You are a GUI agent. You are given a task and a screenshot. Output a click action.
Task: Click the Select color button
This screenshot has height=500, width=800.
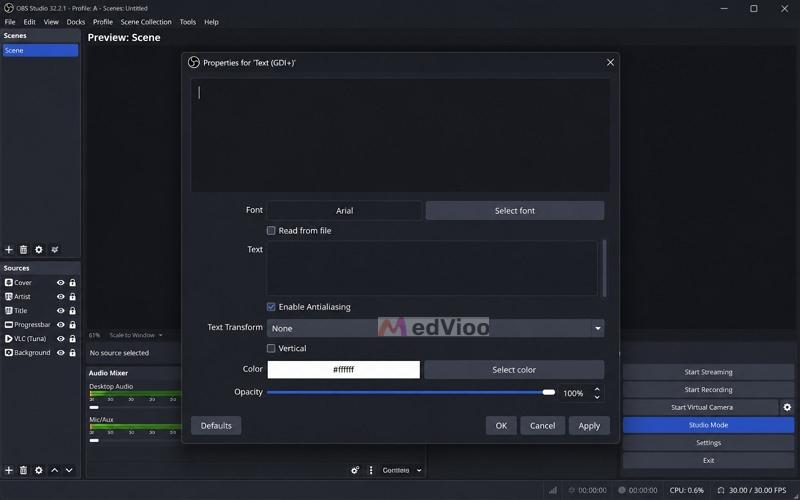(514, 370)
